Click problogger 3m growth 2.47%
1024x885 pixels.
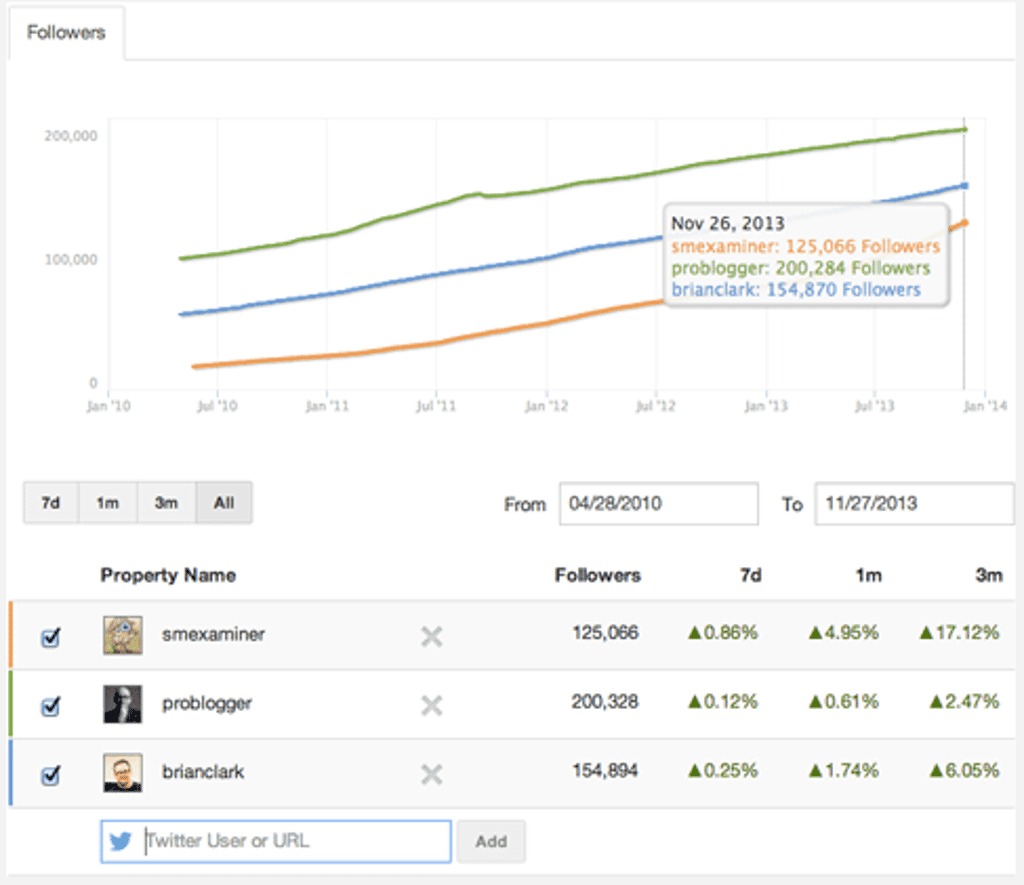pyautogui.click(x=965, y=702)
